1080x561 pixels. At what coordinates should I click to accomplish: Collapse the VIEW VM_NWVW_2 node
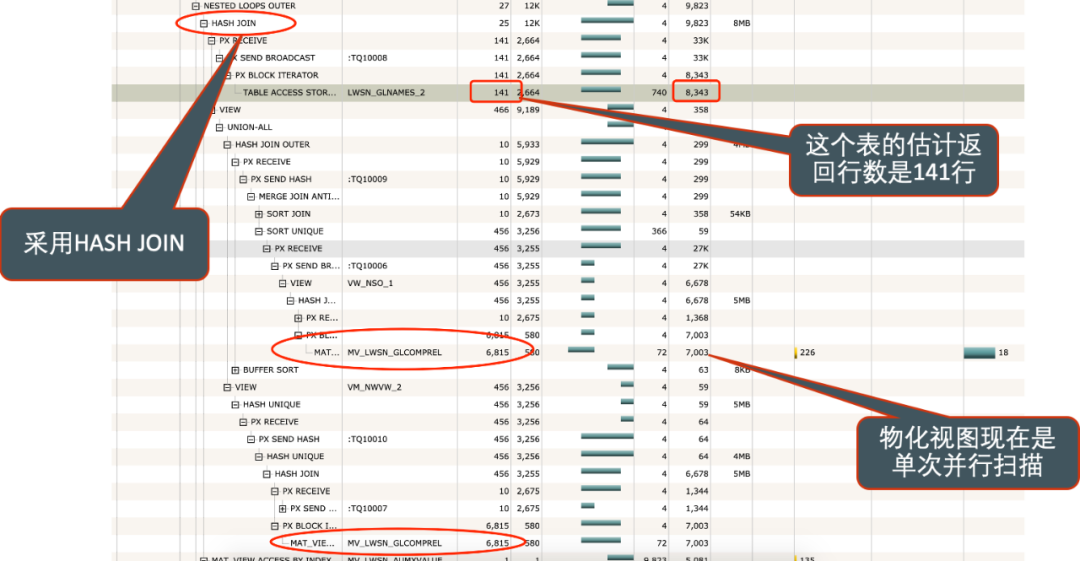(x=227, y=387)
